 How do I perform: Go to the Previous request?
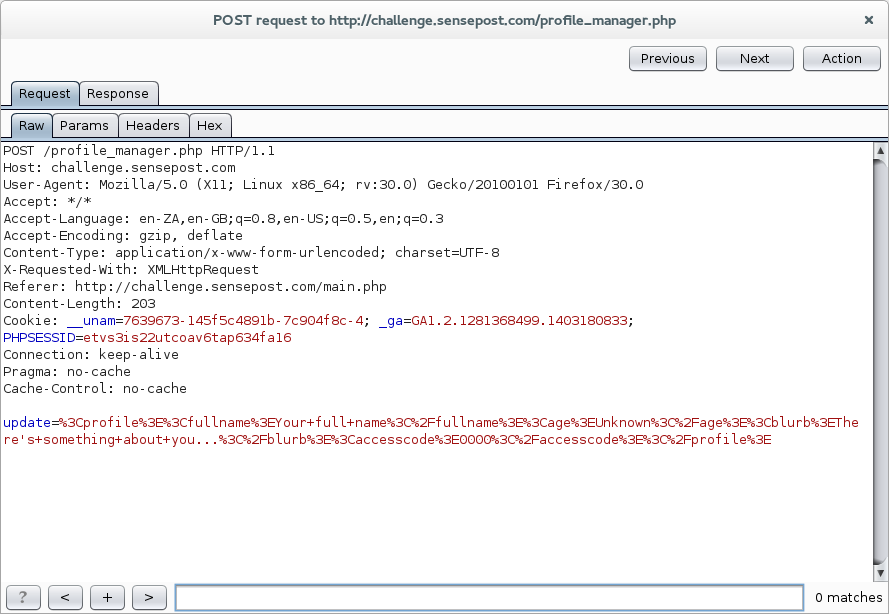click(667, 59)
